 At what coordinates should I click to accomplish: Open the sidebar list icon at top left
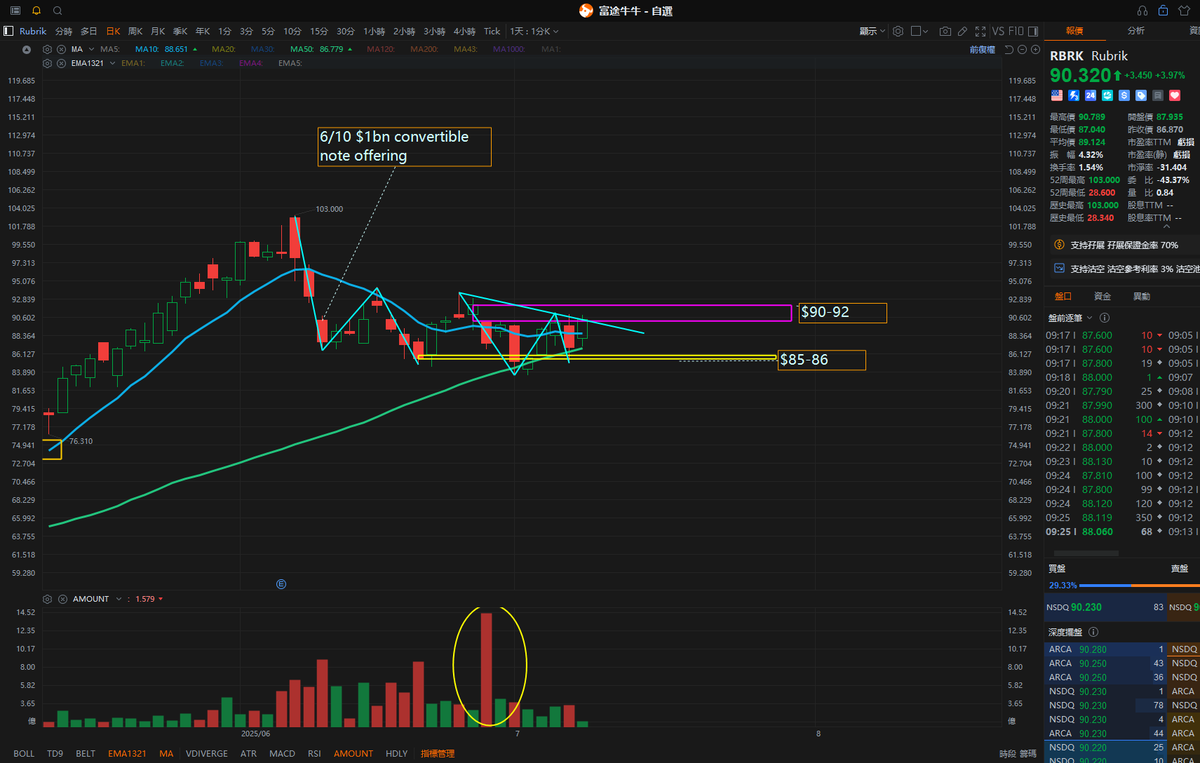point(16,10)
